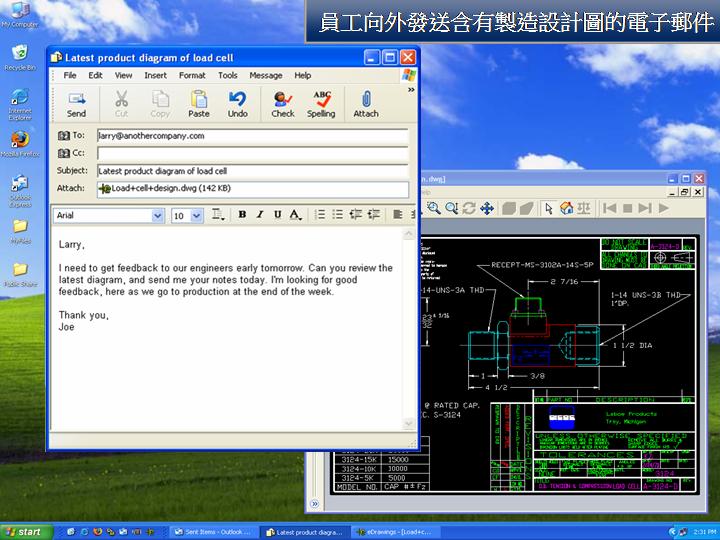
Task: Click numbered list formatting icon
Action: coord(320,214)
